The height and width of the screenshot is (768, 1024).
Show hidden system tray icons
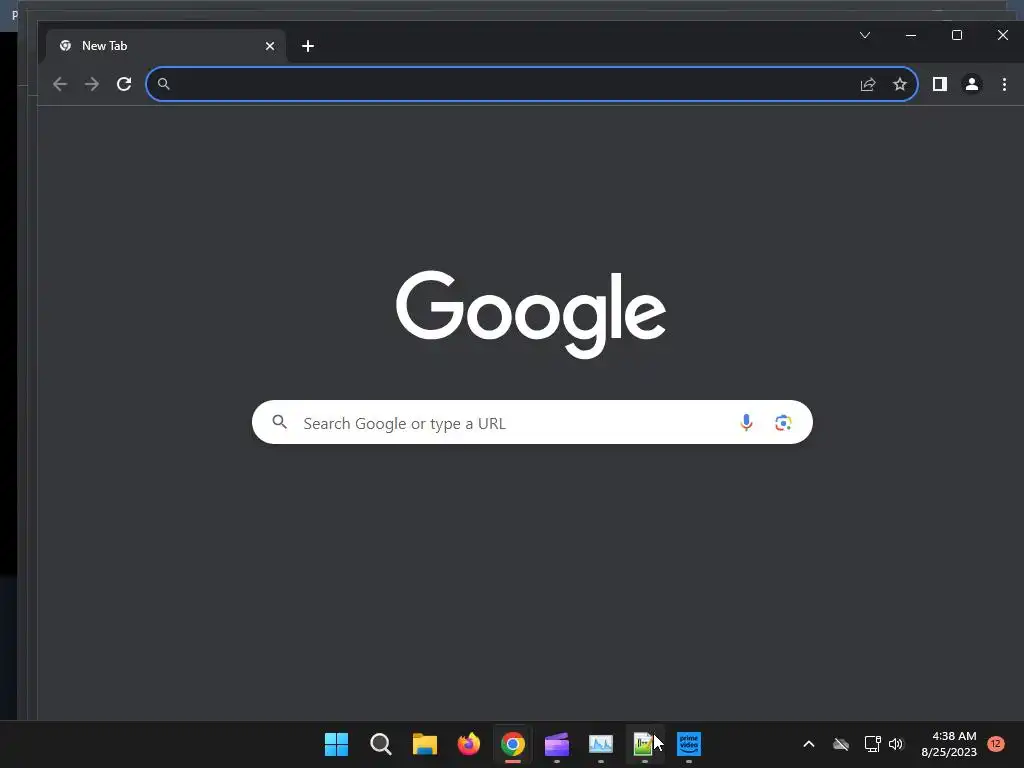coord(808,744)
